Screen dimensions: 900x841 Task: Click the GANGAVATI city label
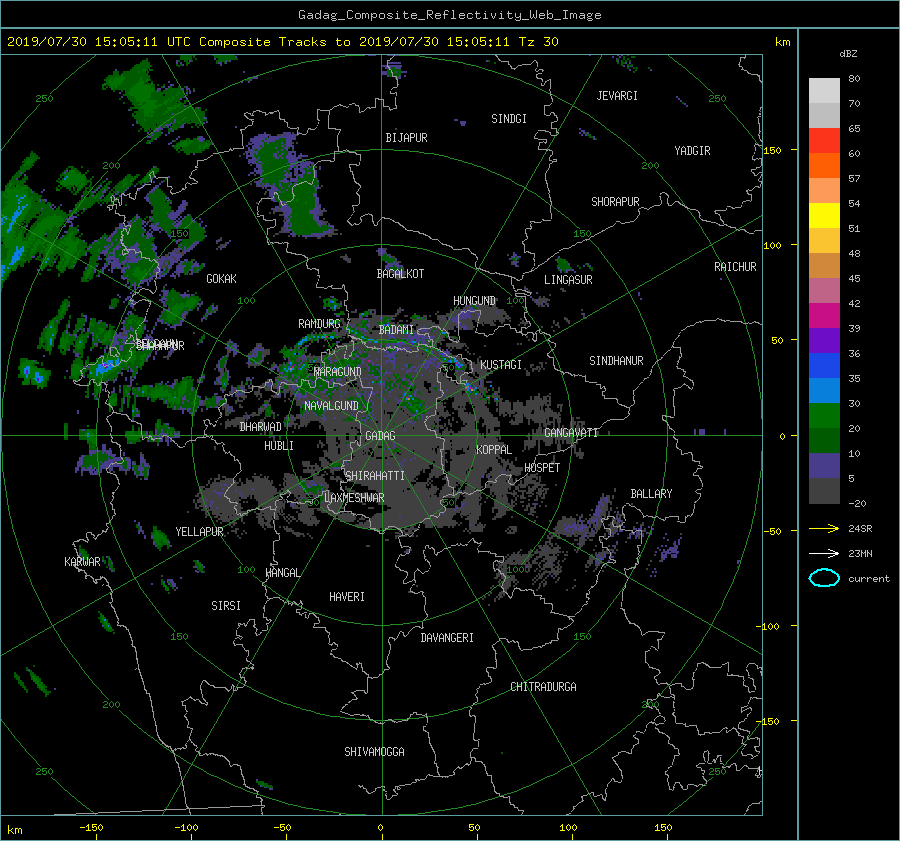pos(571,433)
